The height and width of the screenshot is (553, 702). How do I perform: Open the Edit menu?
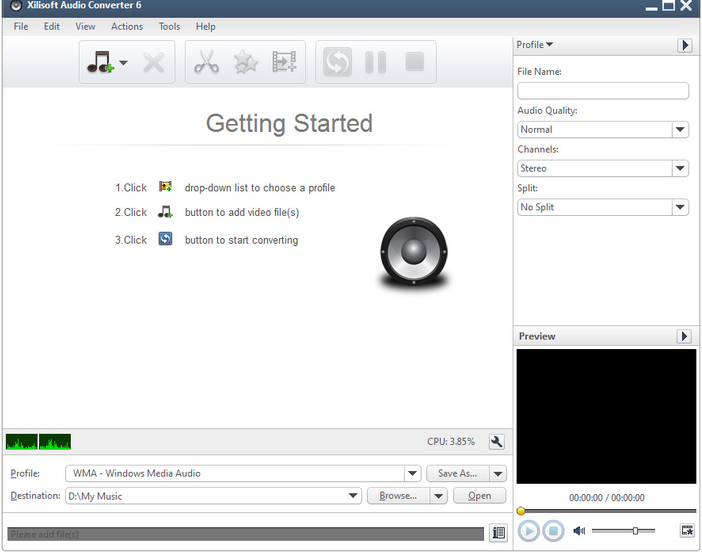(x=51, y=26)
